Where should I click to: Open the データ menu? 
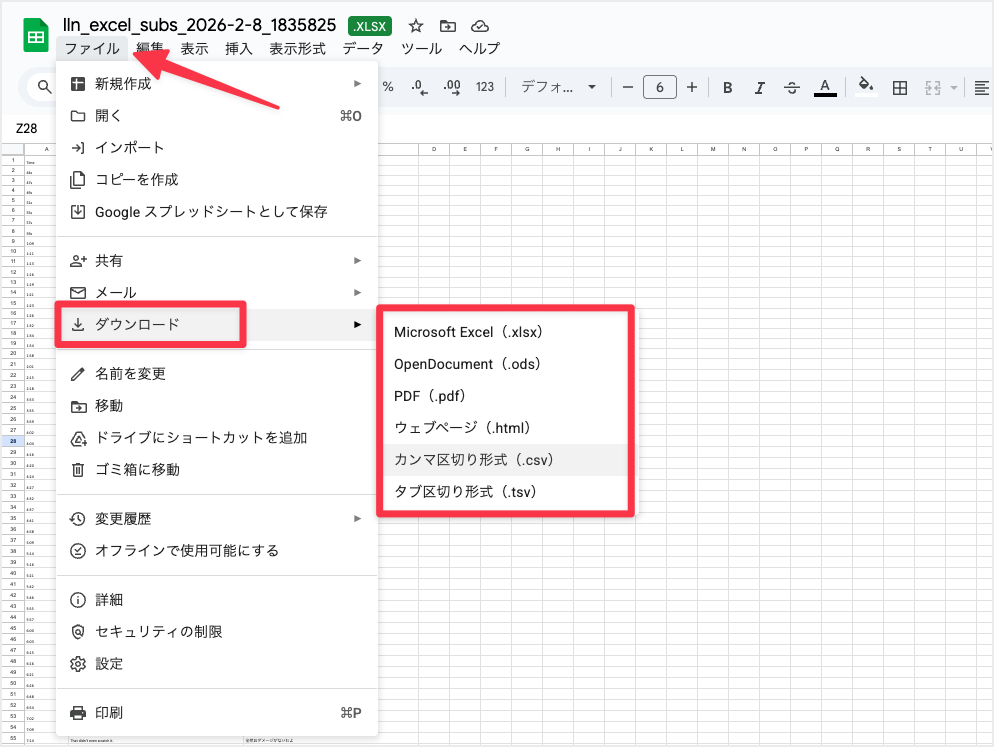click(363, 47)
